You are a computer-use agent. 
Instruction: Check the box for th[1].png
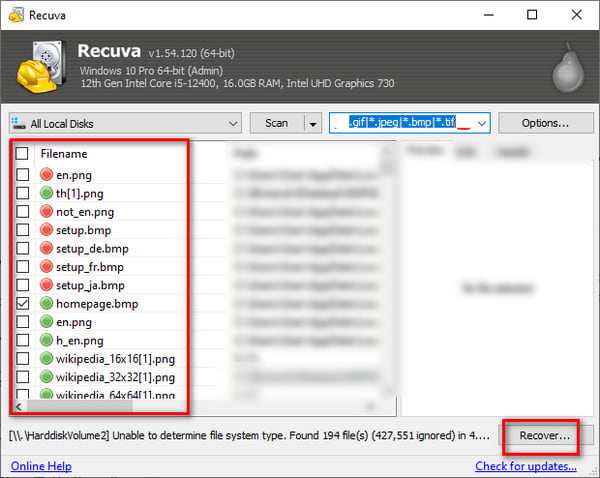[23, 193]
